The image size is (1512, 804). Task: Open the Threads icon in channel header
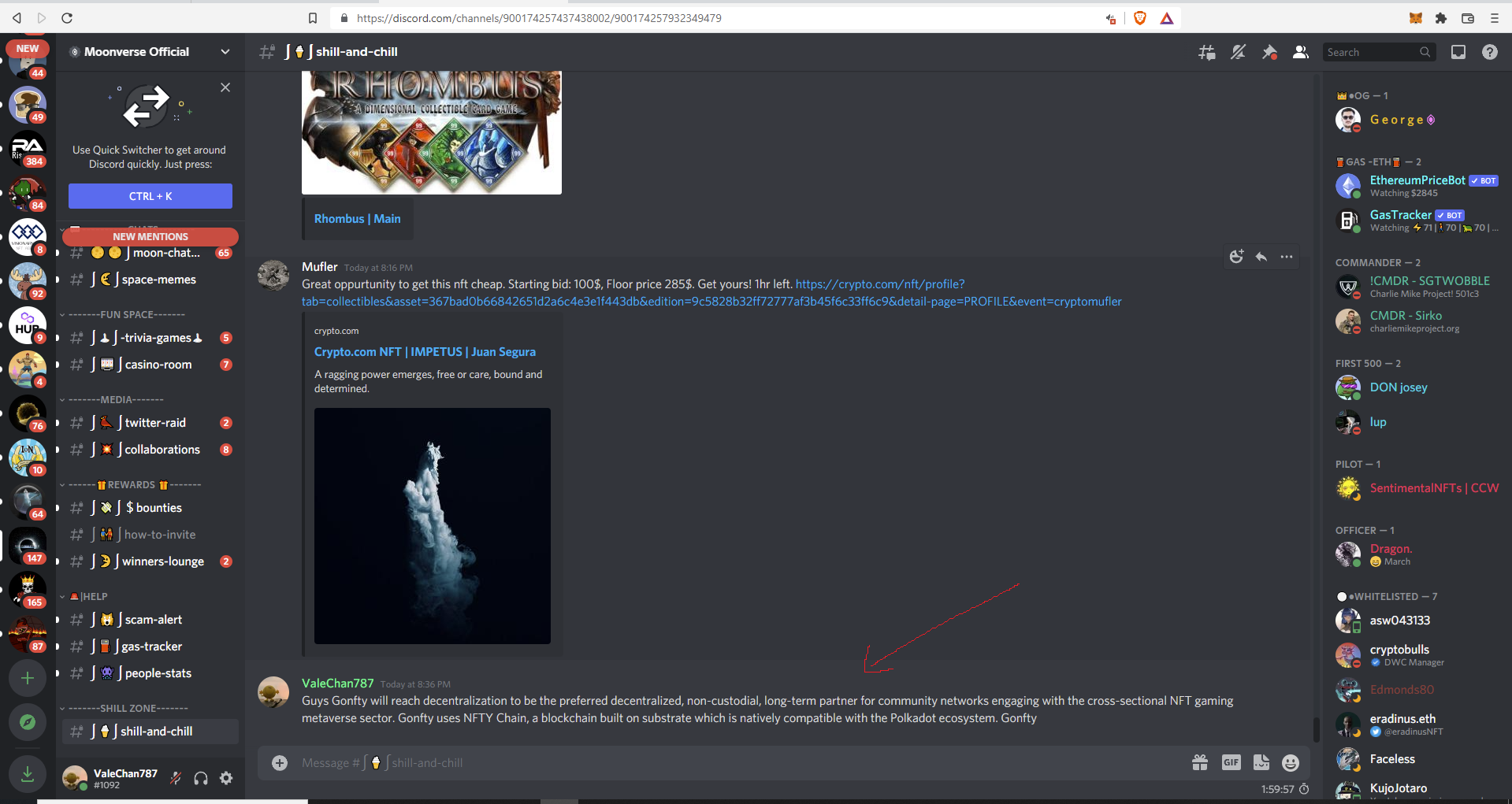point(1206,52)
